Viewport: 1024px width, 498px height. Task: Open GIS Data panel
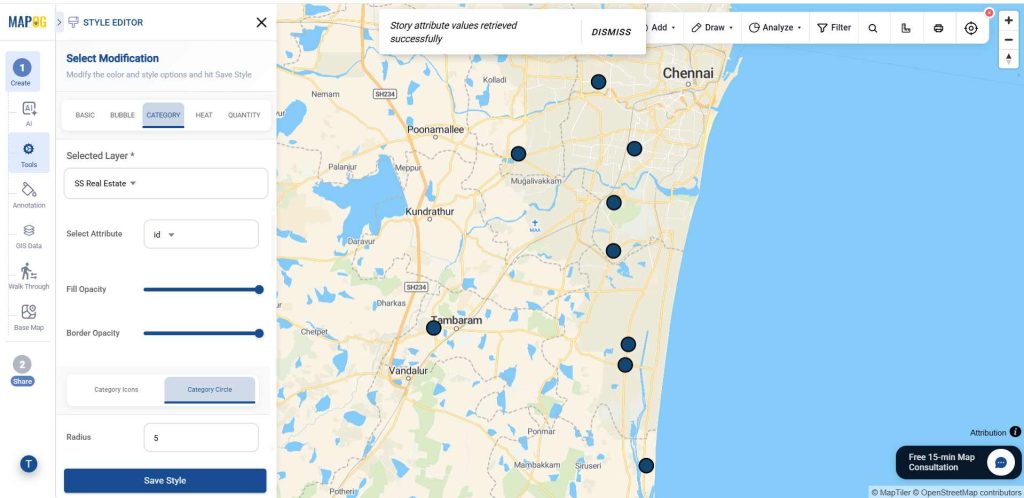(x=29, y=236)
